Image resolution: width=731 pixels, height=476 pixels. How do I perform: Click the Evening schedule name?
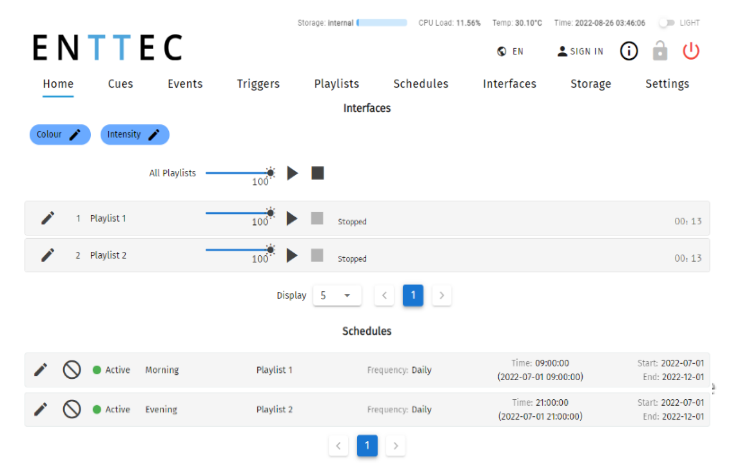coord(161,409)
